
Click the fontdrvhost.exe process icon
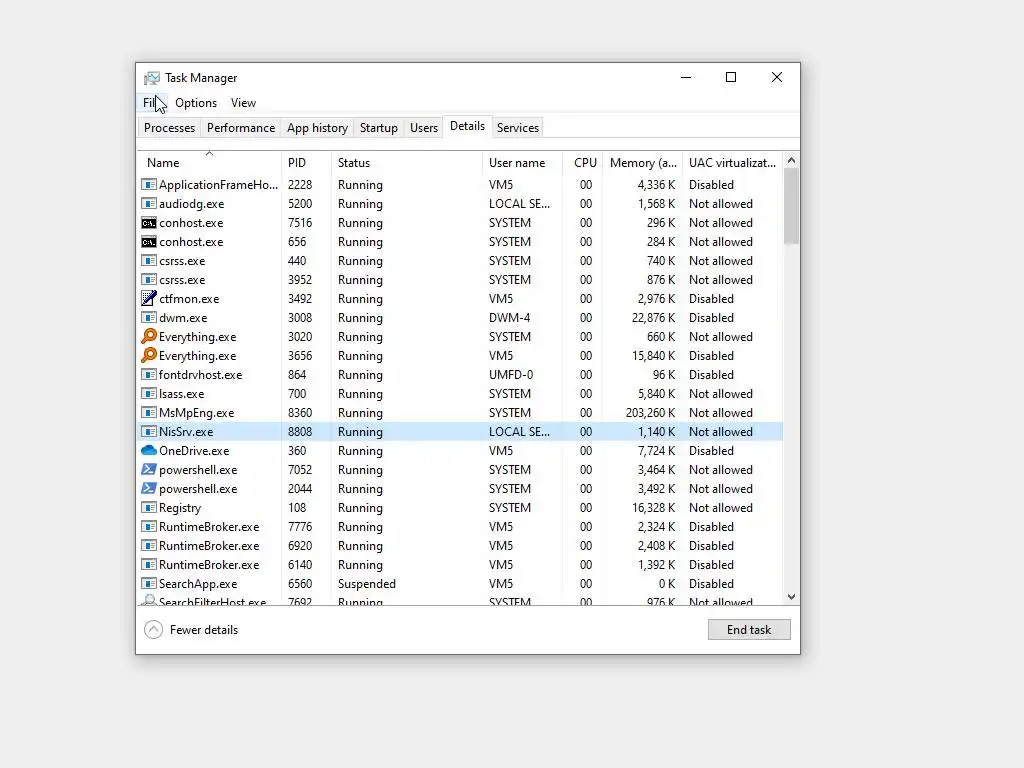click(149, 375)
